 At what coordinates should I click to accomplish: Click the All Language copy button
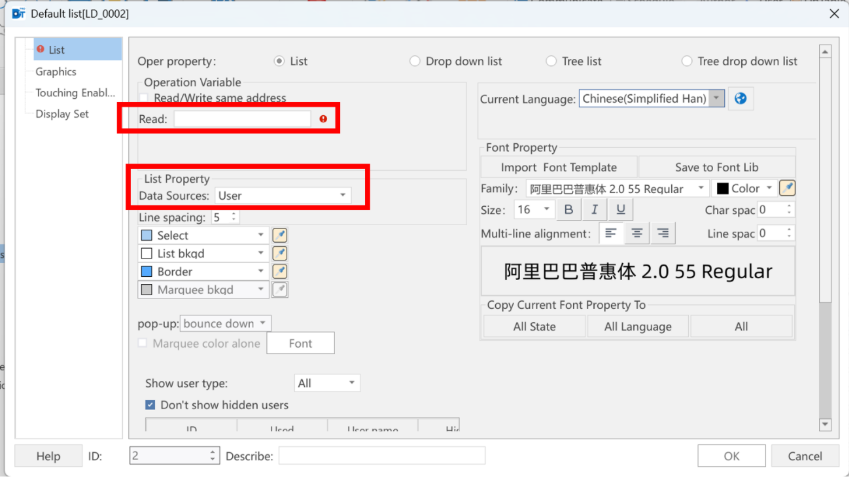coord(637,326)
